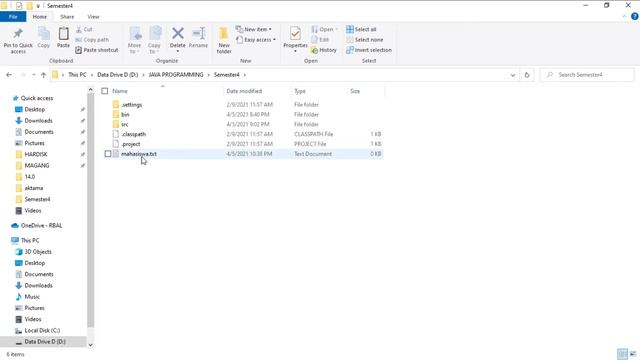Open Explorer Help question mark icon
Screen dimensions: 640x360
tap(634, 17)
